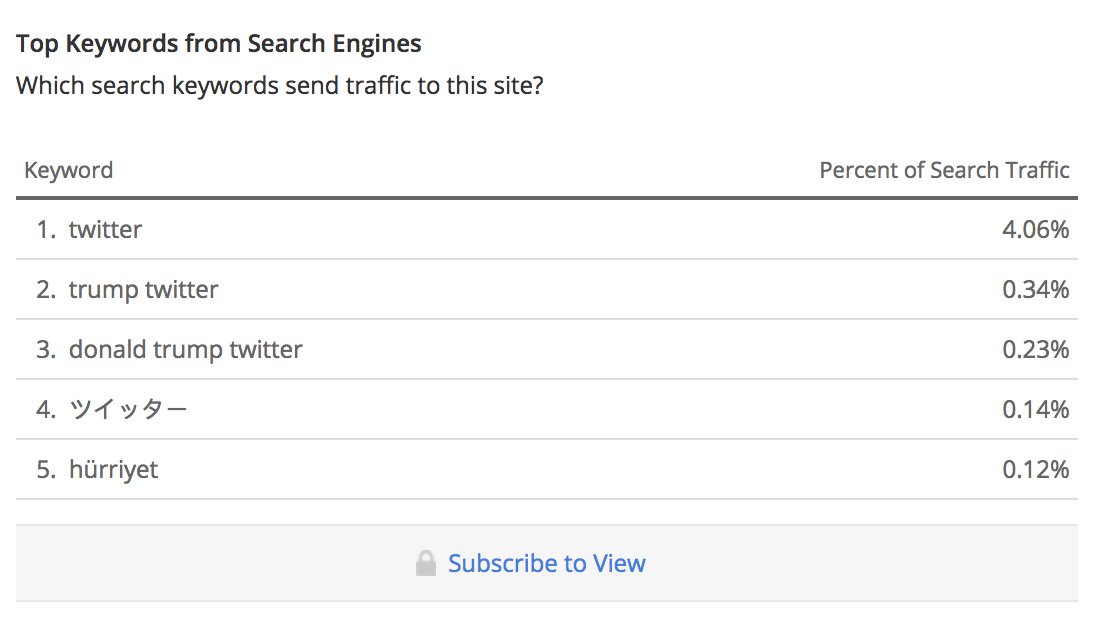This screenshot has height=638, width=1102.
Task: Click the 0.14% traffic value
Action: [1035, 410]
